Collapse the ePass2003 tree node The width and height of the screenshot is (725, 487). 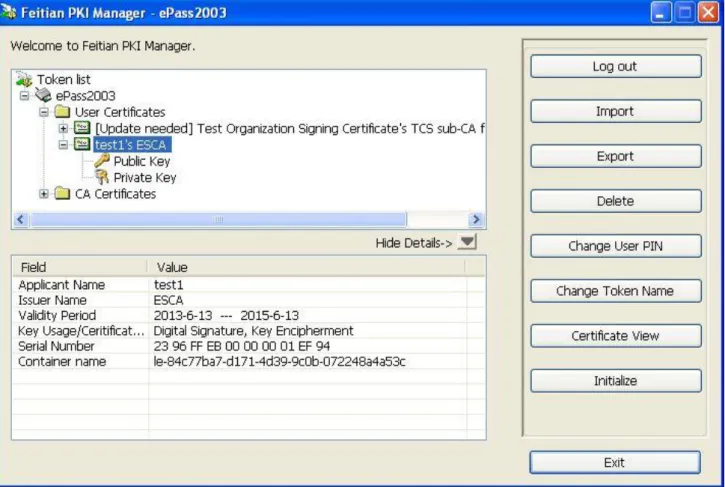pos(24,96)
